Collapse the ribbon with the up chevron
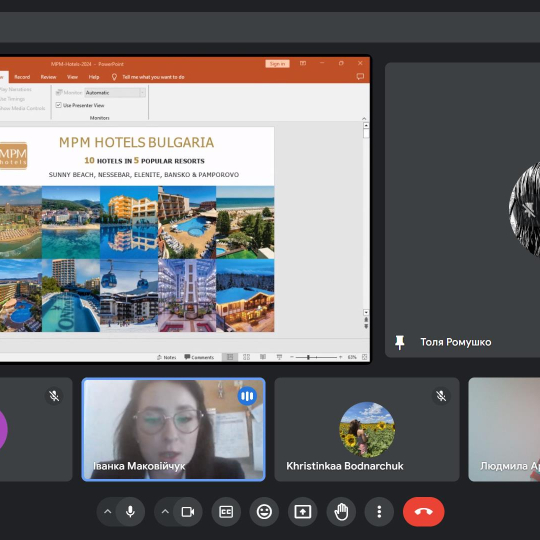 click(364, 118)
